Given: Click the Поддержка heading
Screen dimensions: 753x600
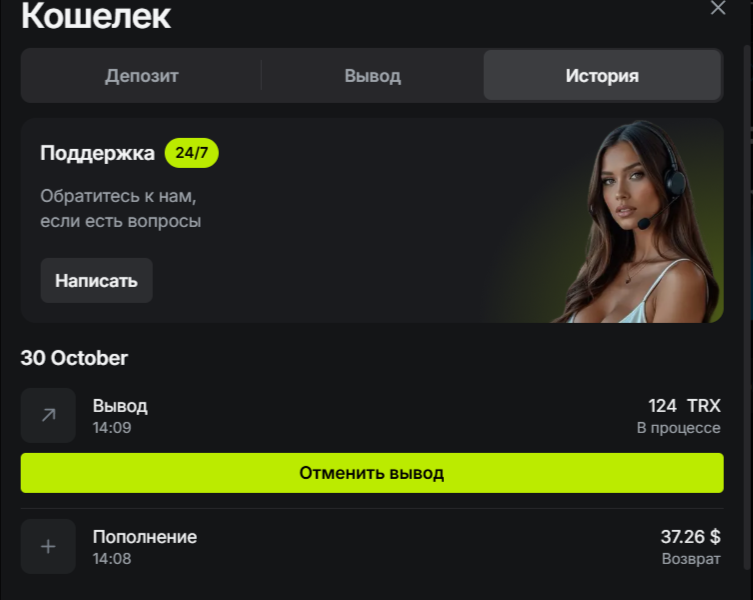Looking at the screenshot, I should [x=97, y=153].
